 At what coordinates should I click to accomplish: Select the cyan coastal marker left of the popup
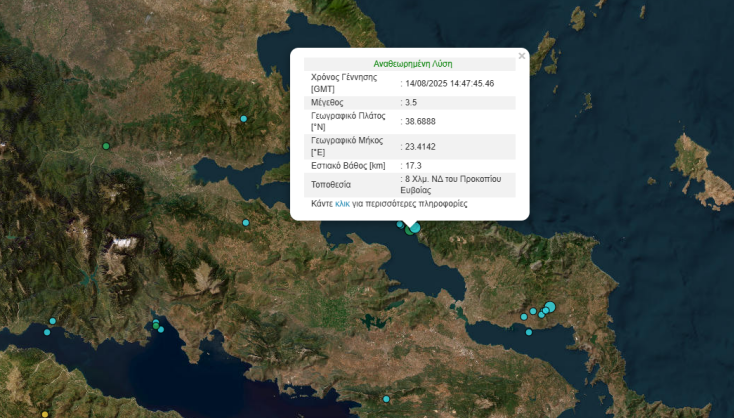[x=245, y=222]
